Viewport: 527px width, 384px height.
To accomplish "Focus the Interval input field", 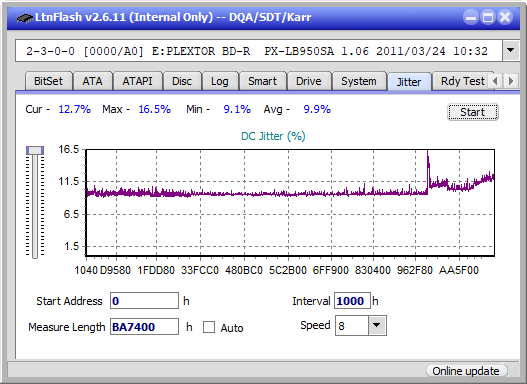I will (x=352, y=301).
